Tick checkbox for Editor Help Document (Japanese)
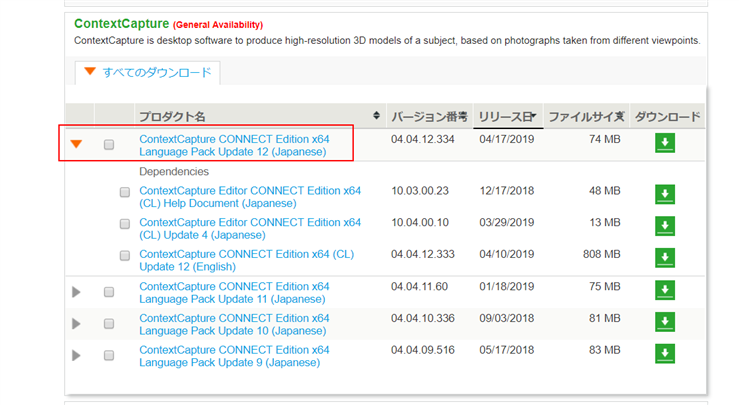The width and height of the screenshot is (739, 405). pyautogui.click(x=125, y=192)
